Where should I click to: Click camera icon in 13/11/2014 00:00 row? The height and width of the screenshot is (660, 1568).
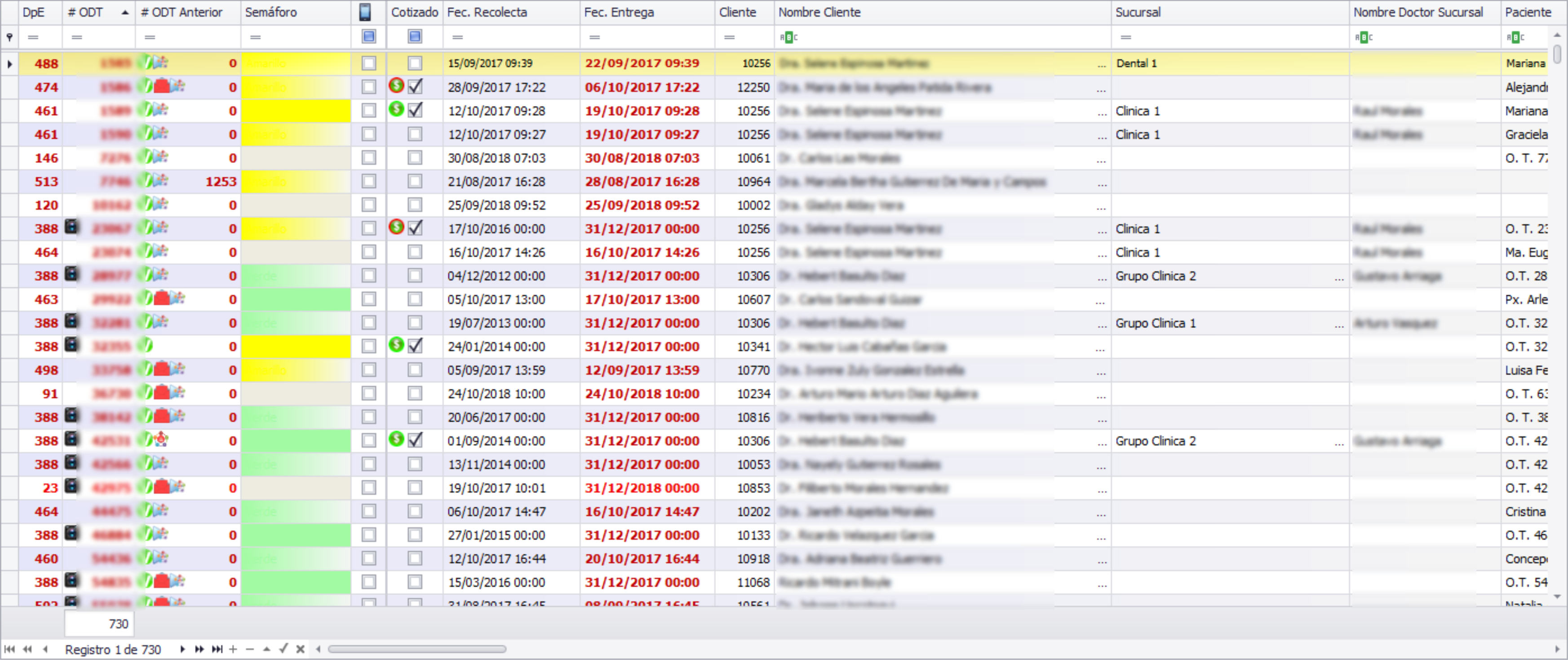(x=72, y=463)
